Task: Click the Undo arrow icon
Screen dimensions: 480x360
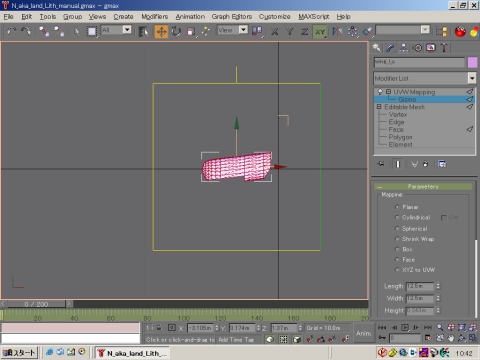Action: [12, 32]
